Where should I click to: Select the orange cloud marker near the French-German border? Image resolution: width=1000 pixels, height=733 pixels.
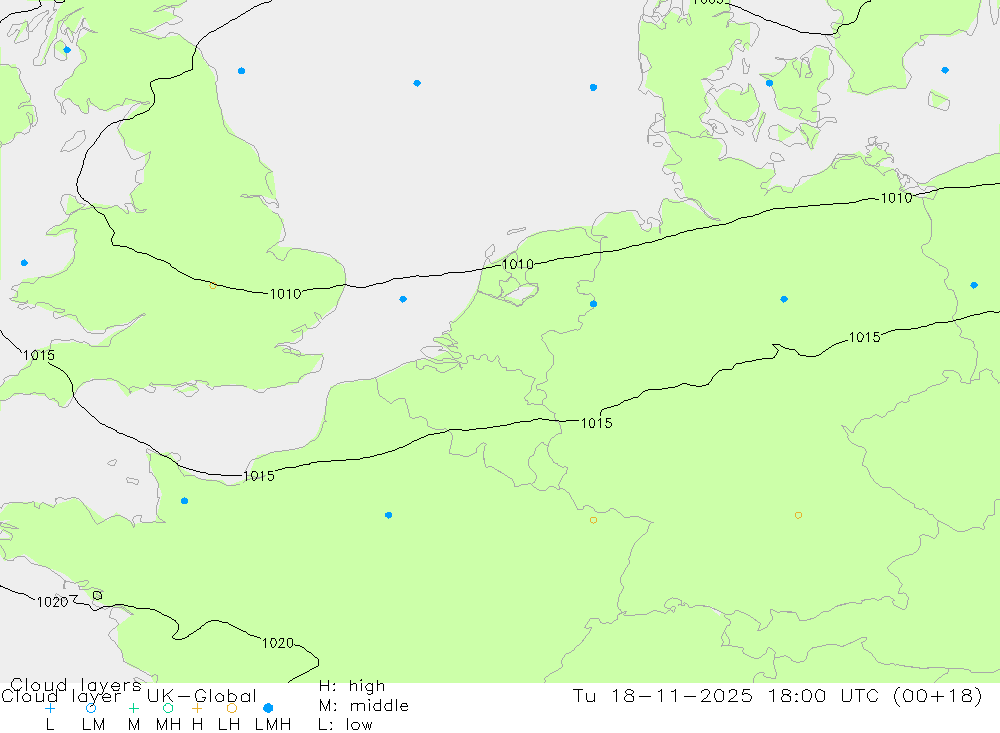593,520
